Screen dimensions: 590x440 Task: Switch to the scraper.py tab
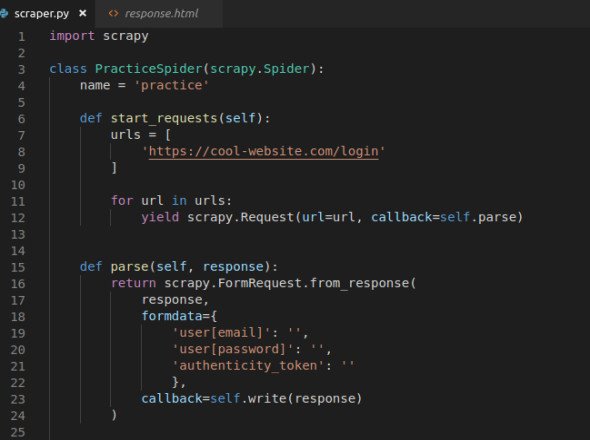[41, 14]
